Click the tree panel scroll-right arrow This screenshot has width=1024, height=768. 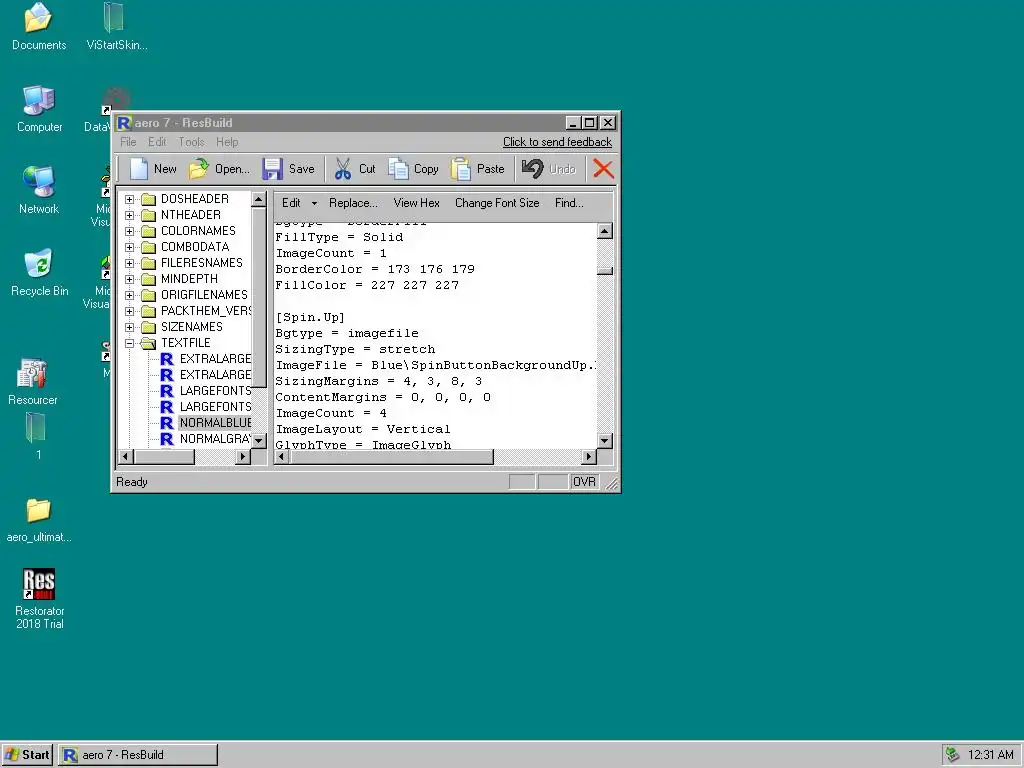(243, 456)
